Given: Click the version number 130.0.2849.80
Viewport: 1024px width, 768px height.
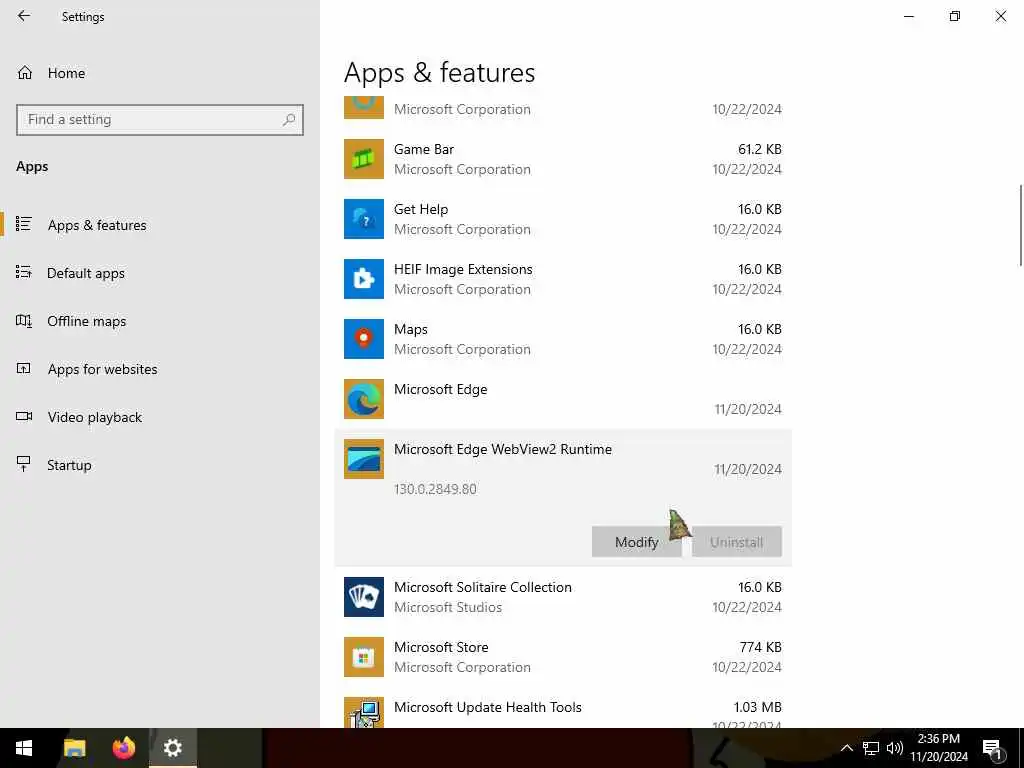Looking at the screenshot, I should click(435, 489).
